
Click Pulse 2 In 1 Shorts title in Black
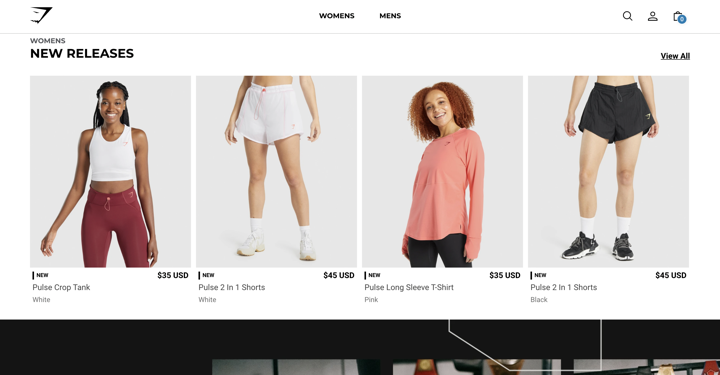pos(563,287)
